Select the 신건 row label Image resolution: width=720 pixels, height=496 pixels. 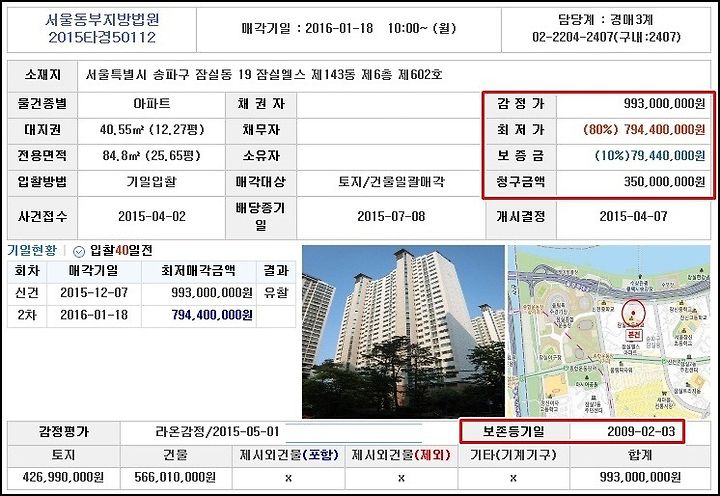pyautogui.click(x=27, y=293)
